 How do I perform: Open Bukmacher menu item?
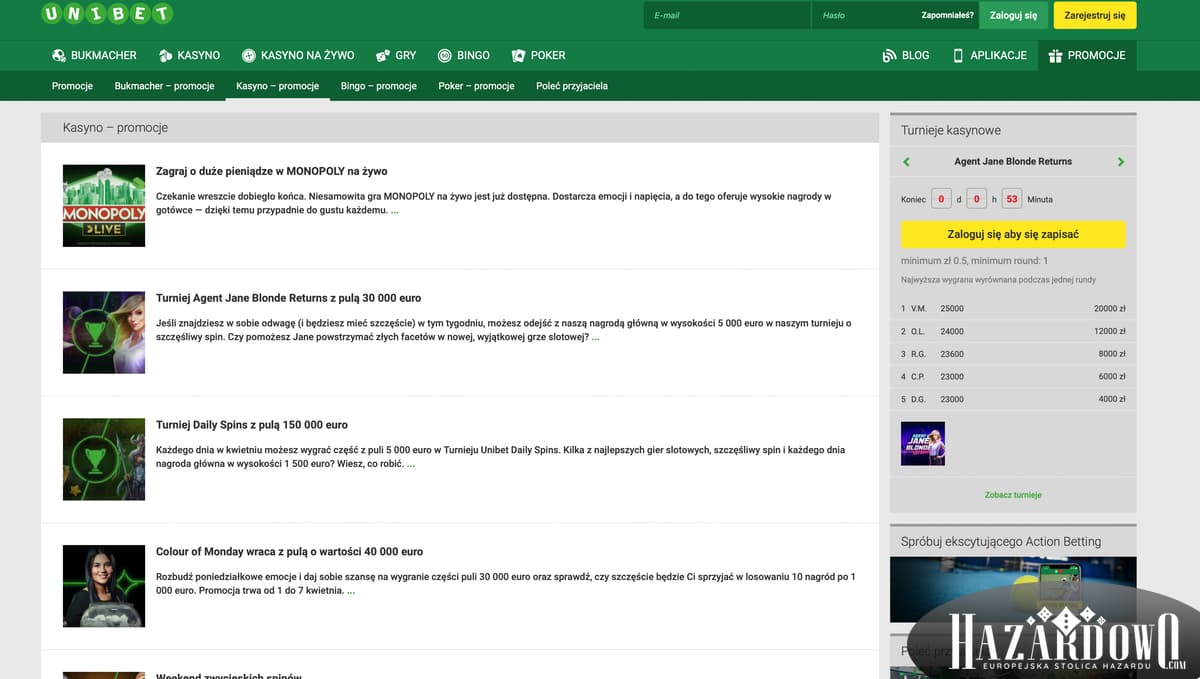tap(104, 56)
